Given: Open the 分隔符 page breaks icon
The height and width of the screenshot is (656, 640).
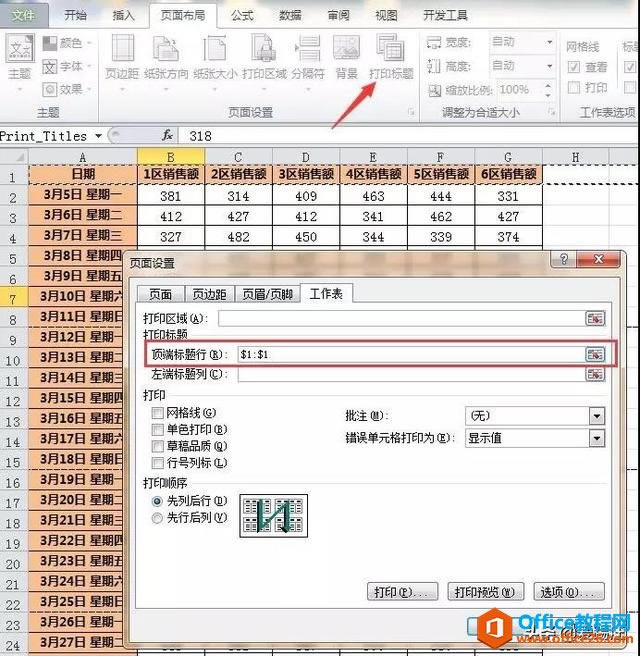Looking at the screenshot, I should 308,58.
